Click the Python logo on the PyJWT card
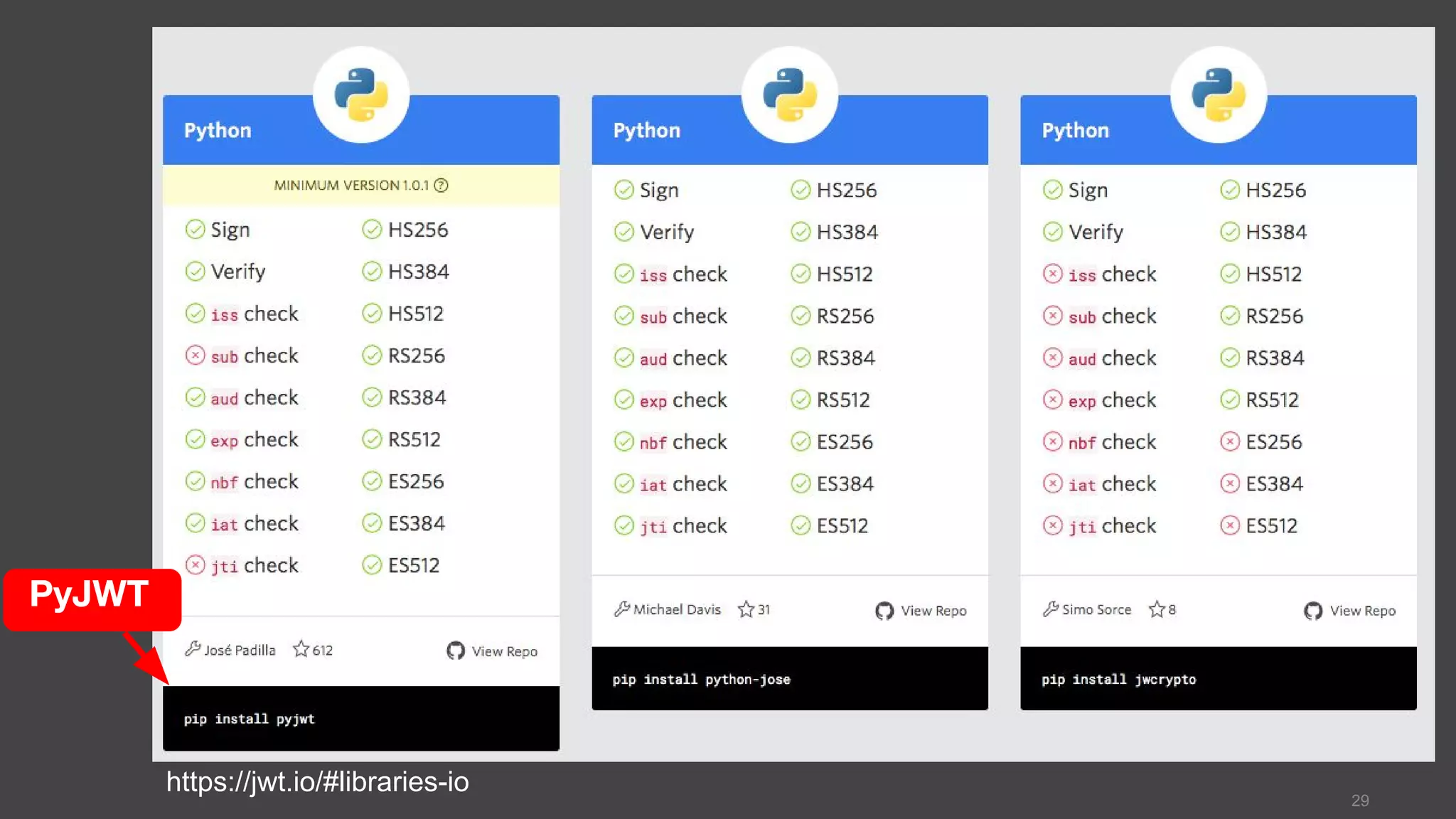This screenshot has height=819, width=1456. point(361,95)
